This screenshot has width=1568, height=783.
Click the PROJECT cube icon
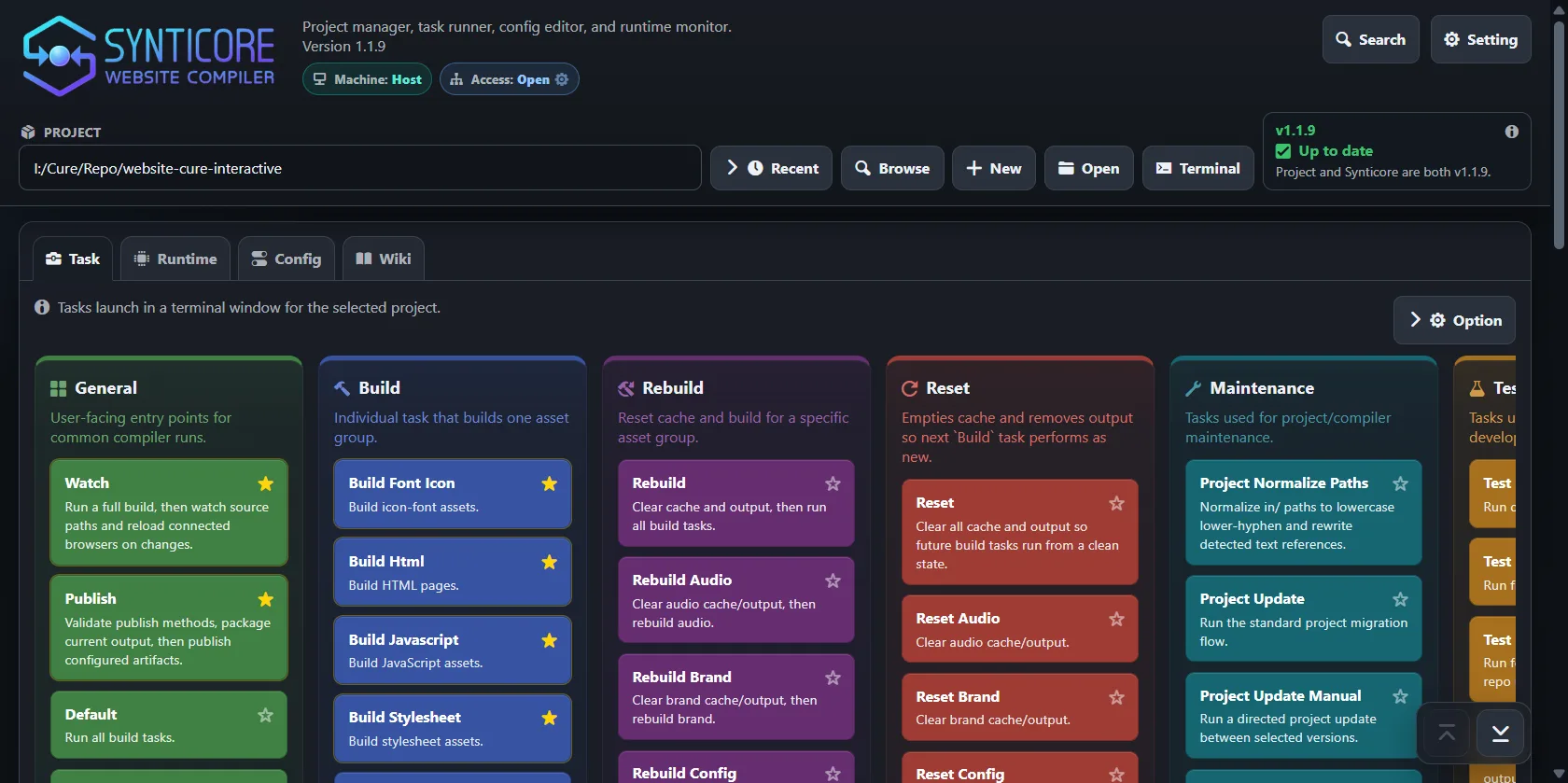click(28, 133)
